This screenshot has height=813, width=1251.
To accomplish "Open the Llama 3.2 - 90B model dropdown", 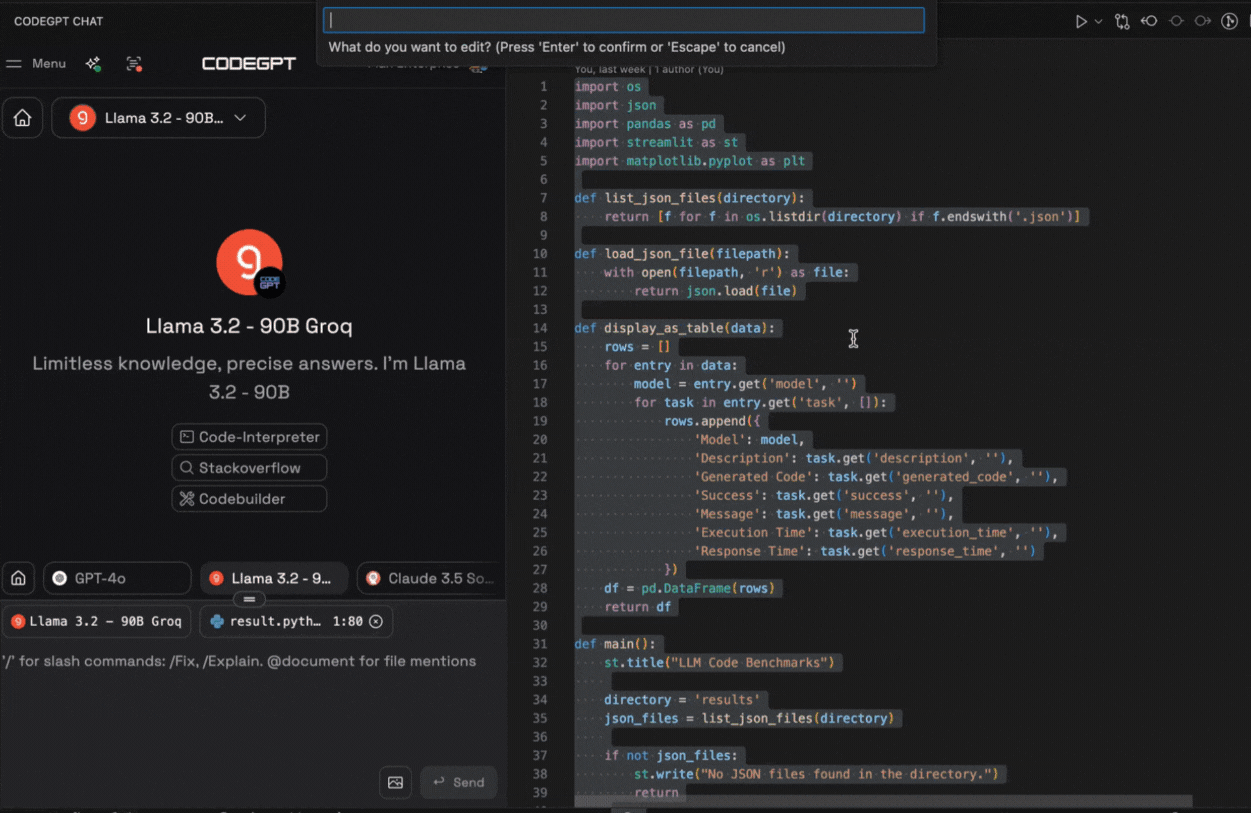I will pyautogui.click(x=158, y=118).
